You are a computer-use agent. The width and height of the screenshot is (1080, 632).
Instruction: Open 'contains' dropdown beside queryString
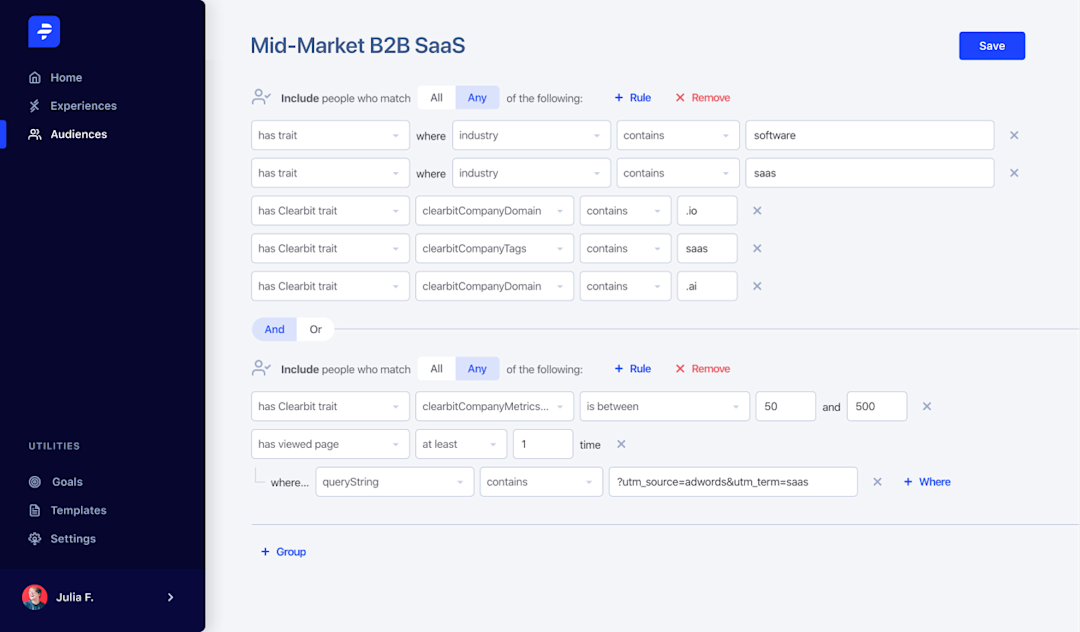541,482
